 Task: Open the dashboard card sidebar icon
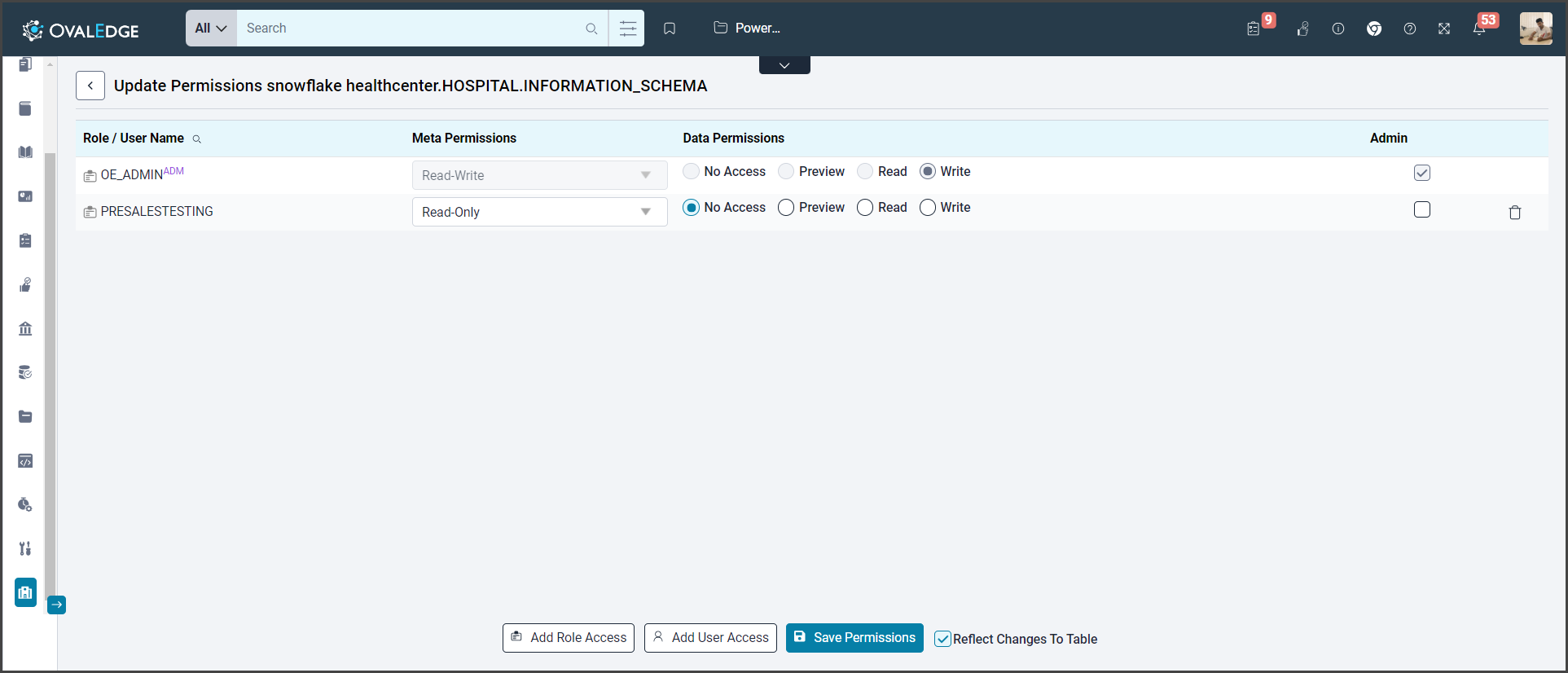click(25, 196)
